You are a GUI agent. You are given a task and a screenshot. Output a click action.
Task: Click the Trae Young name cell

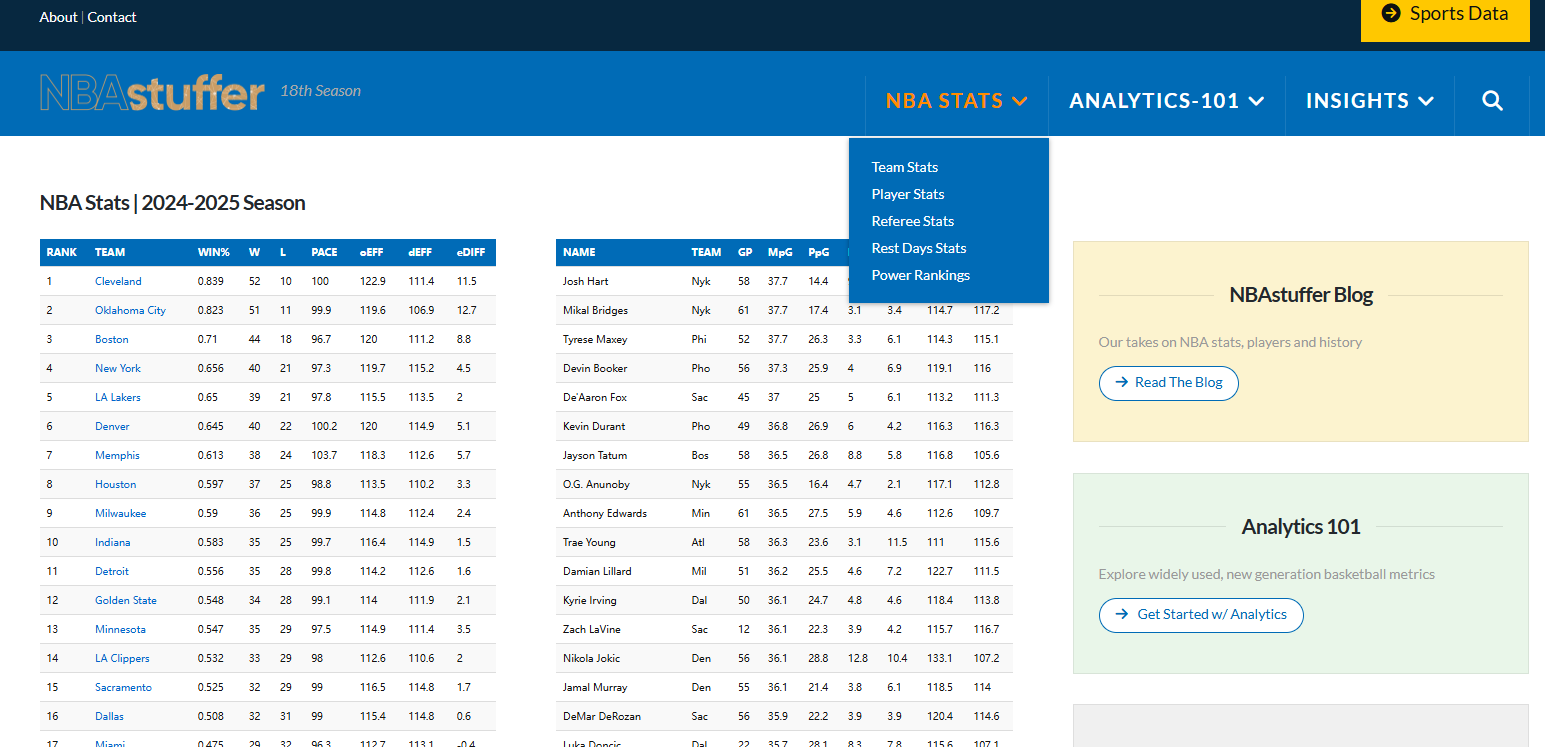click(589, 543)
